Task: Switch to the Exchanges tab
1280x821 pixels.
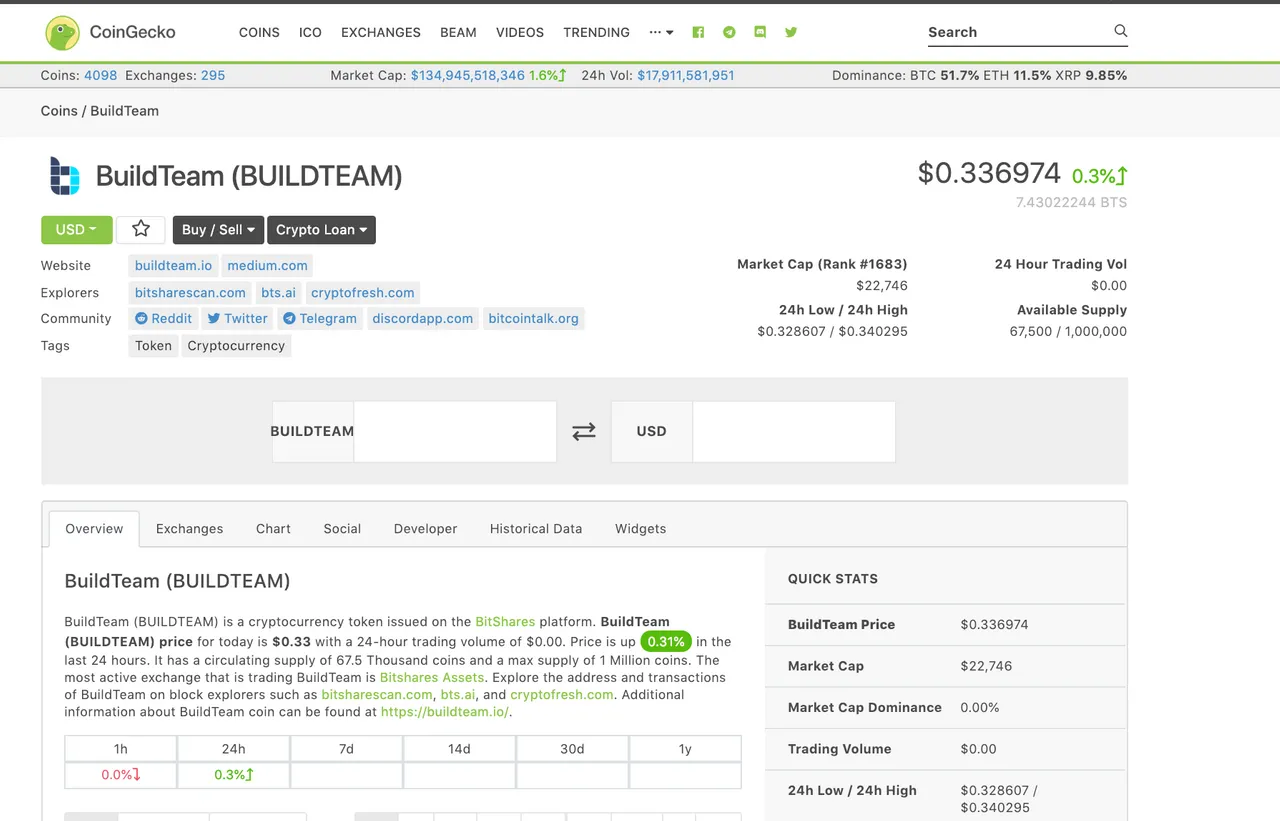Action: click(189, 528)
